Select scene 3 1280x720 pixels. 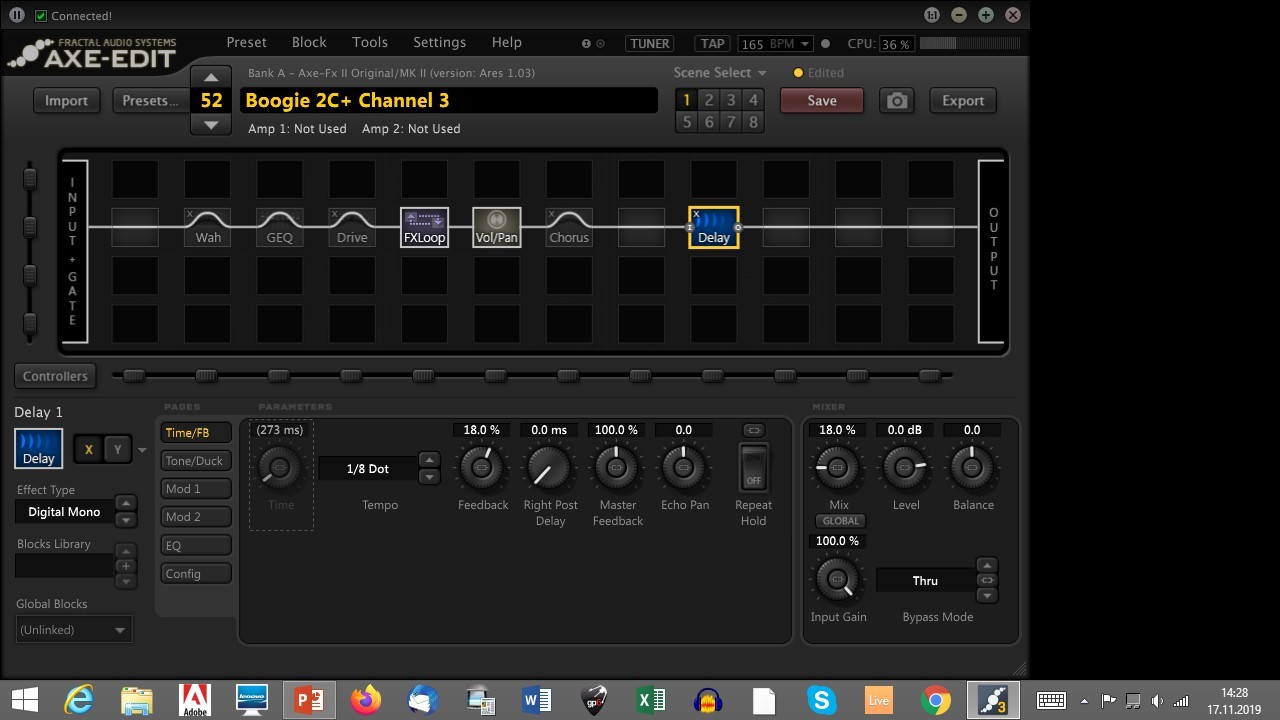tap(731, 100)
